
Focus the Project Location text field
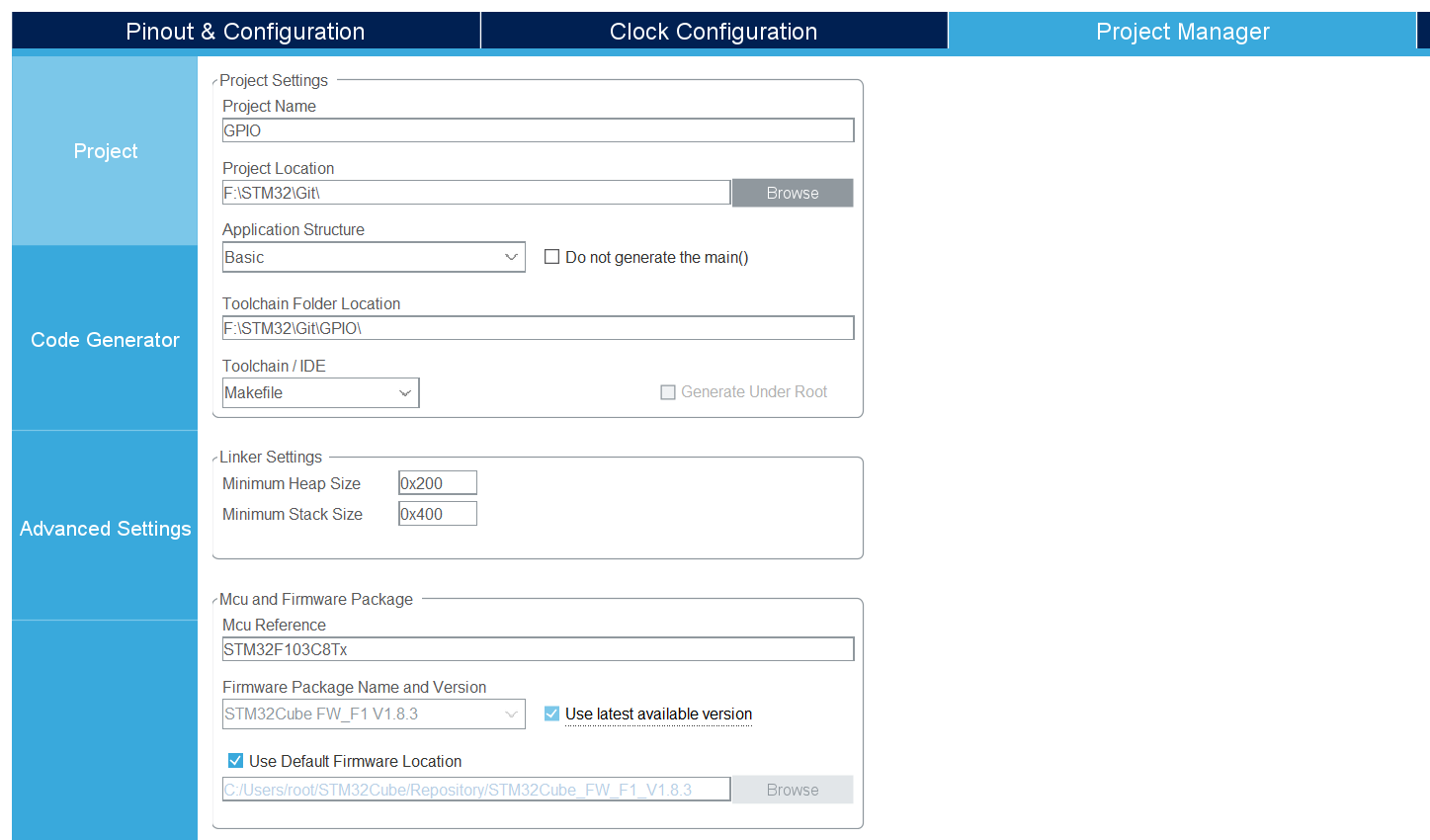(475, 193)
